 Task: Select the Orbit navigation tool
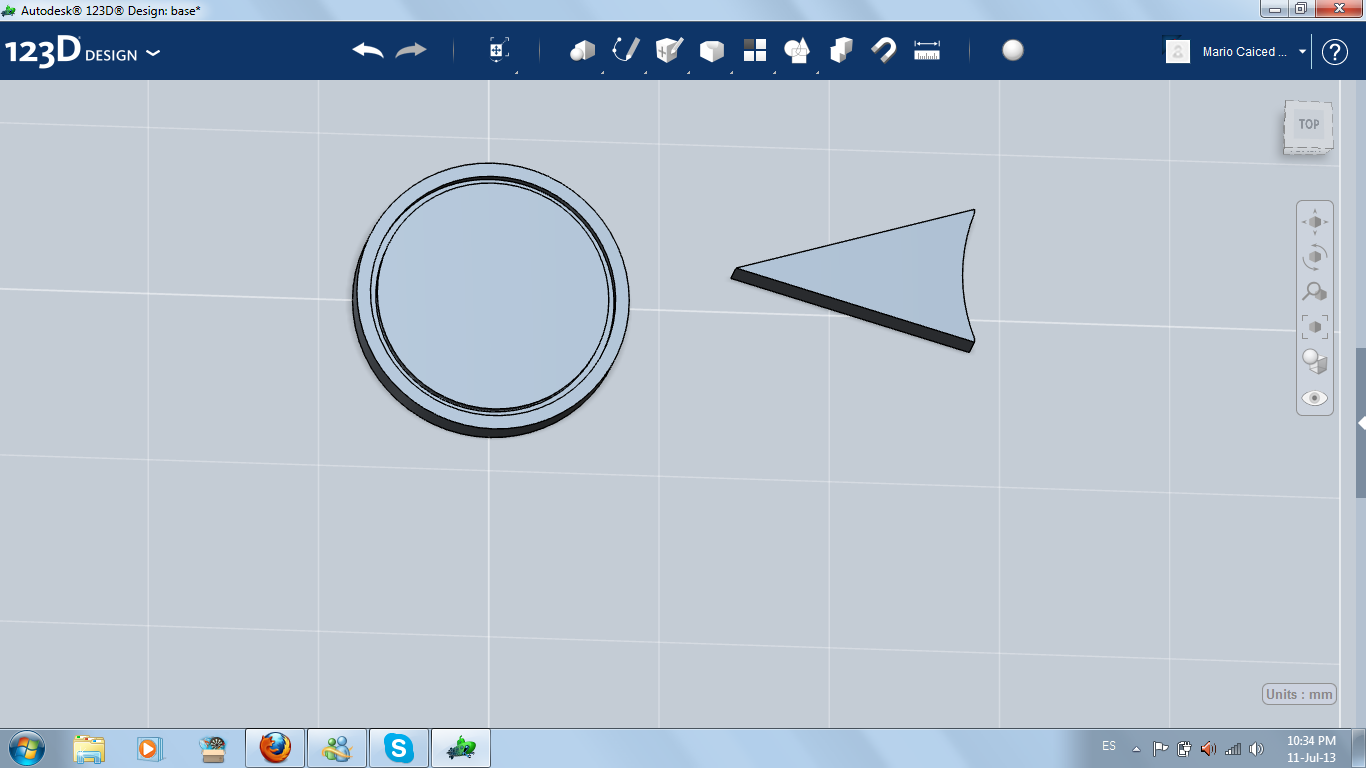[x=1315, y=256]
